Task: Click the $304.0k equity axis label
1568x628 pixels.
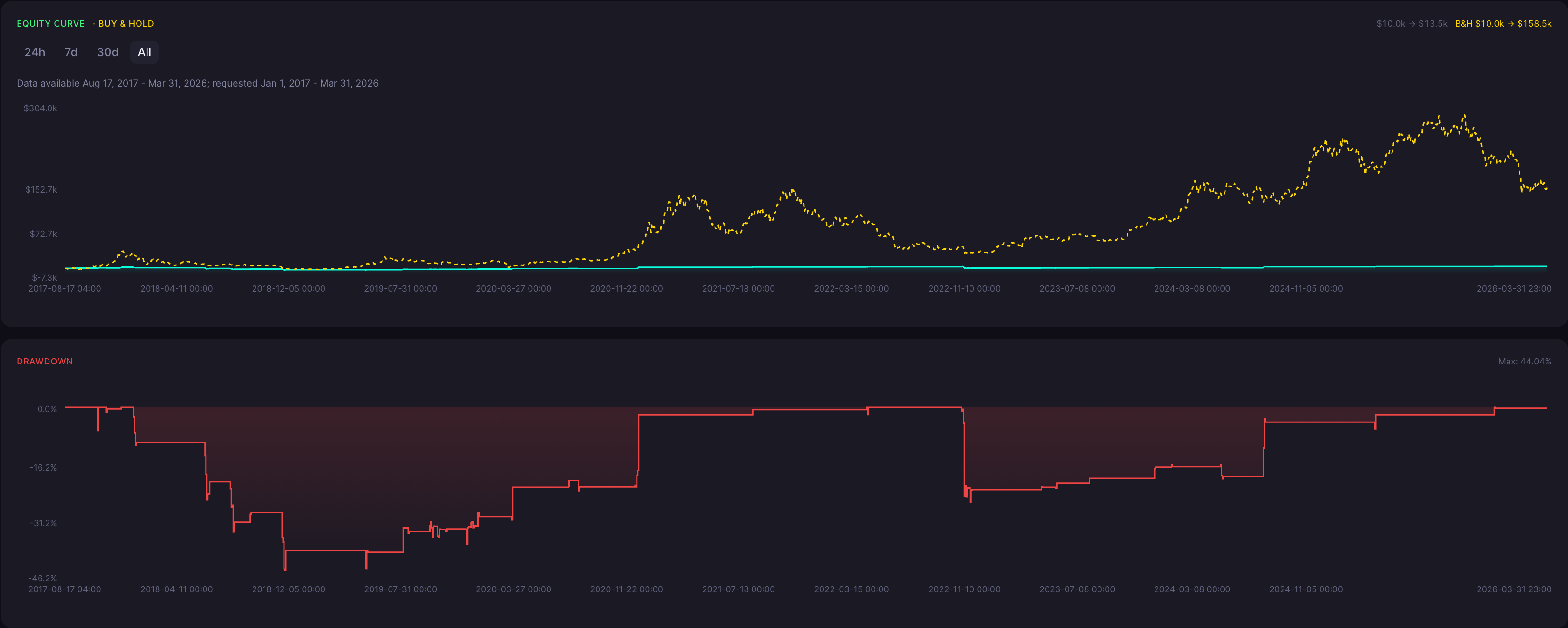Action: click(40, 108)
